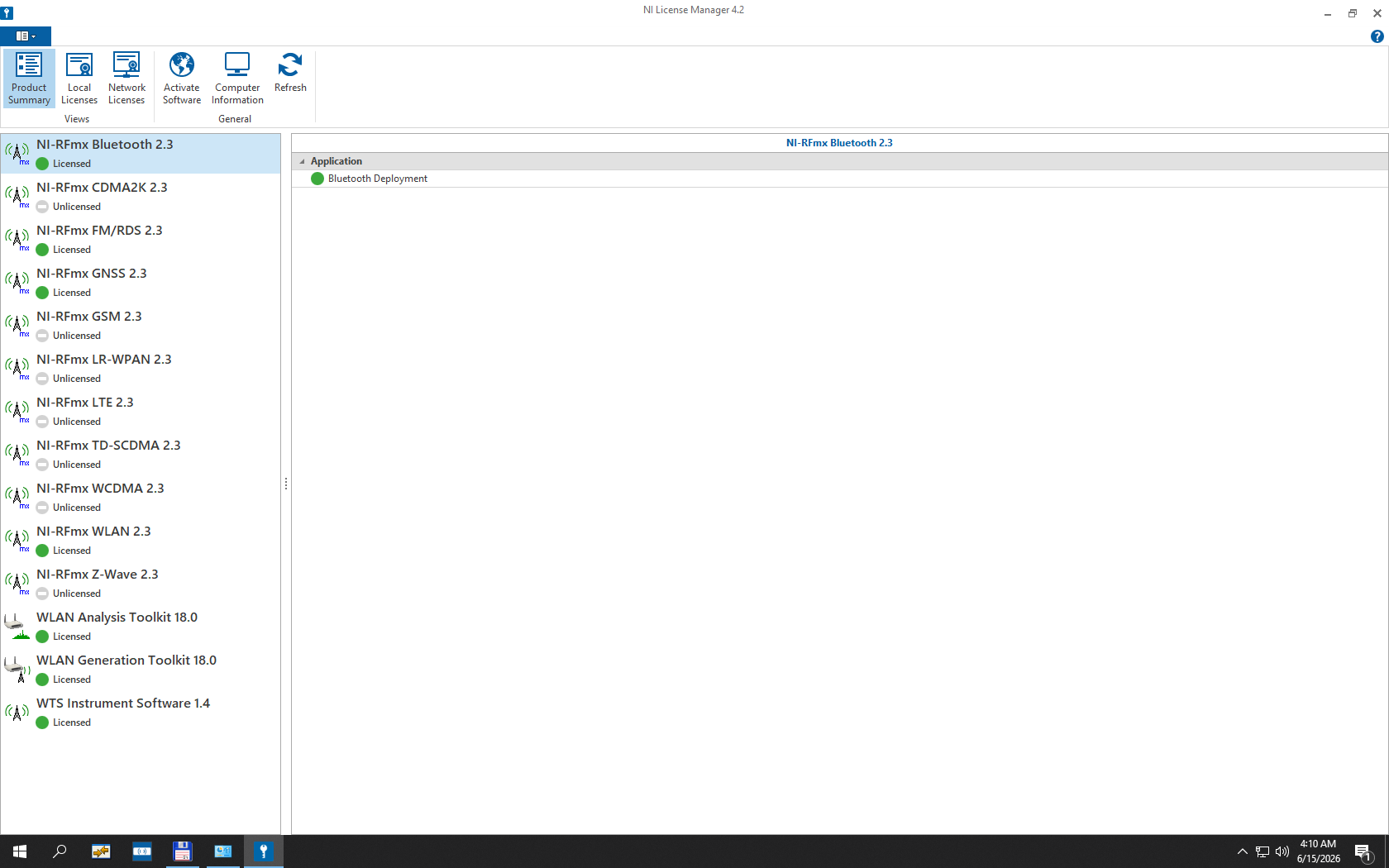Viewport: 1389px width, 868px height.
Task: Click NI-RFmx WCDMA 2.3 antenna icon
Action: point(17,497)
